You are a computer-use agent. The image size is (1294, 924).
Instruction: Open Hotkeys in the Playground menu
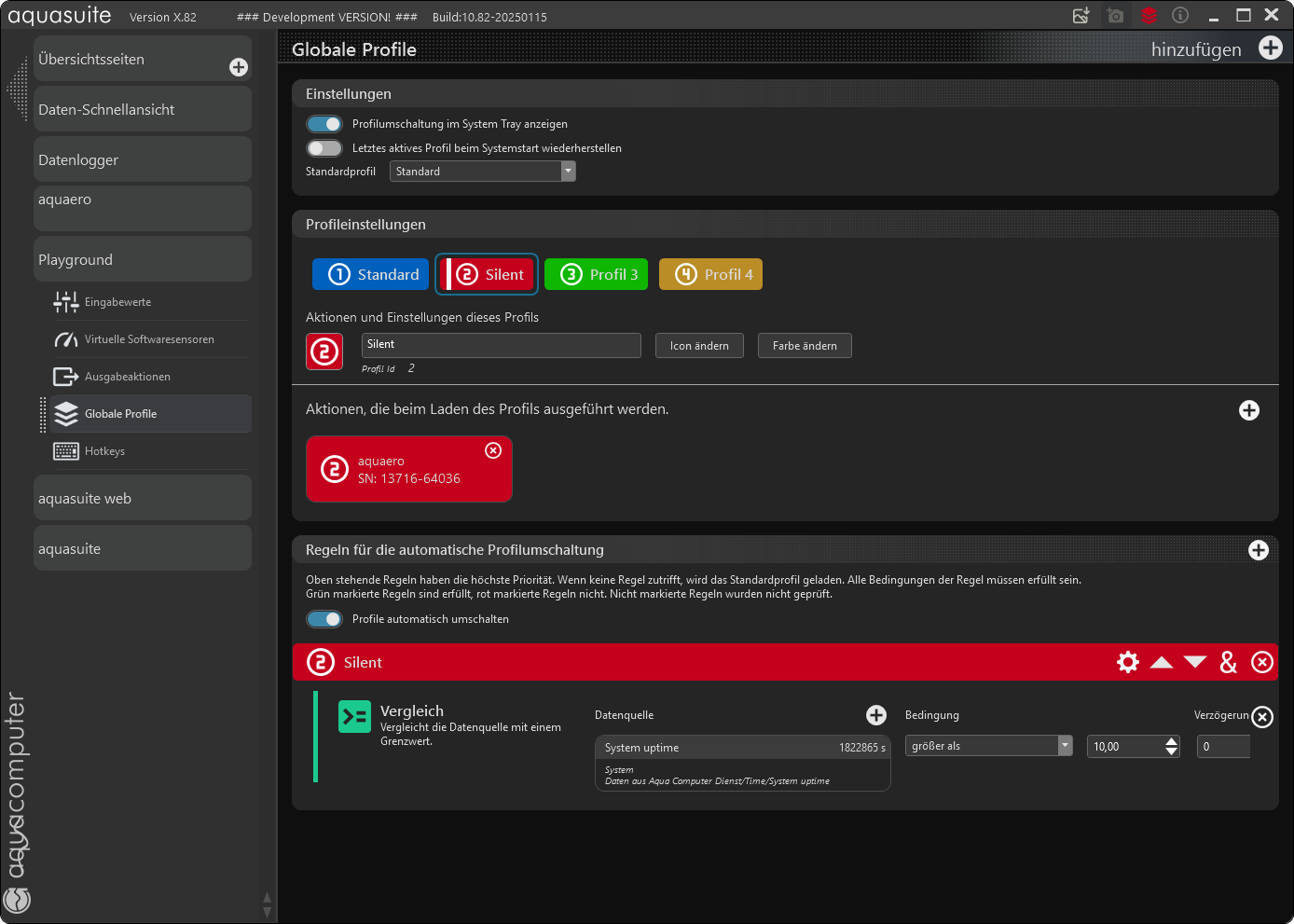[x=104, y=451]
